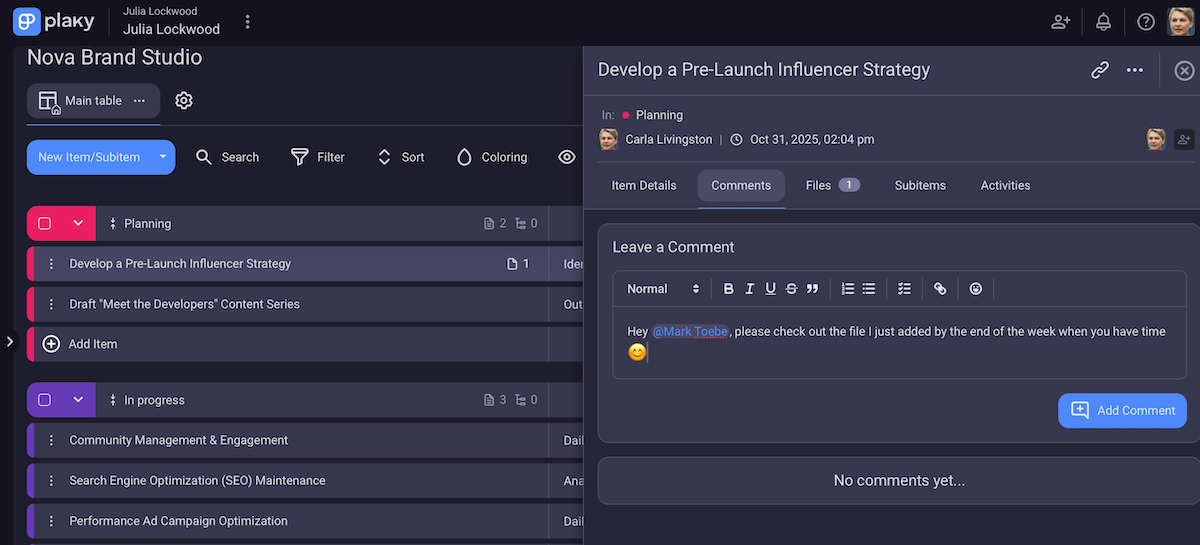Open the Coloring options
This screenshot has width=1200, height=545.
491,157
